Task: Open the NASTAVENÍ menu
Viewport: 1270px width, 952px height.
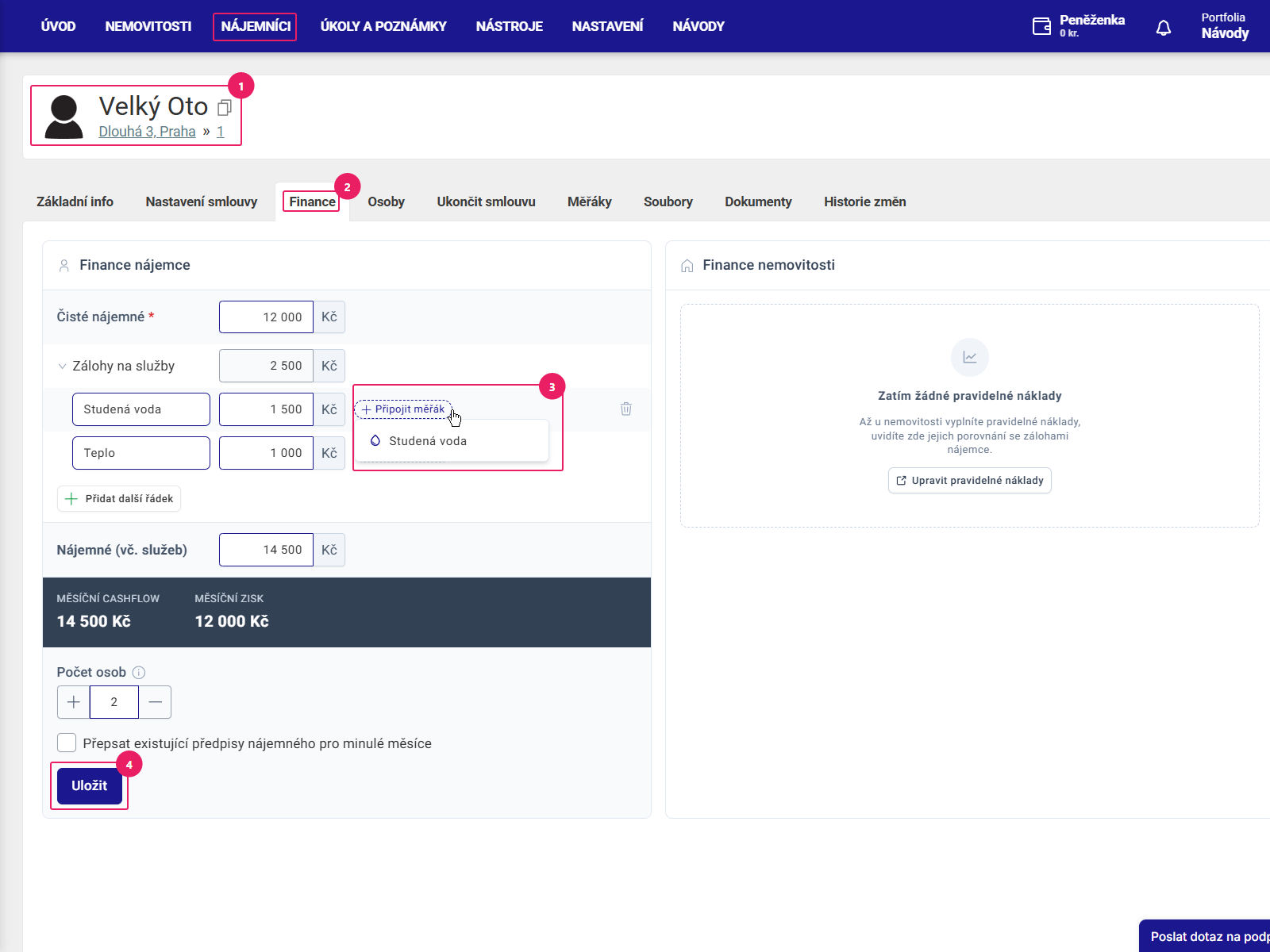Action: (608, 26)
